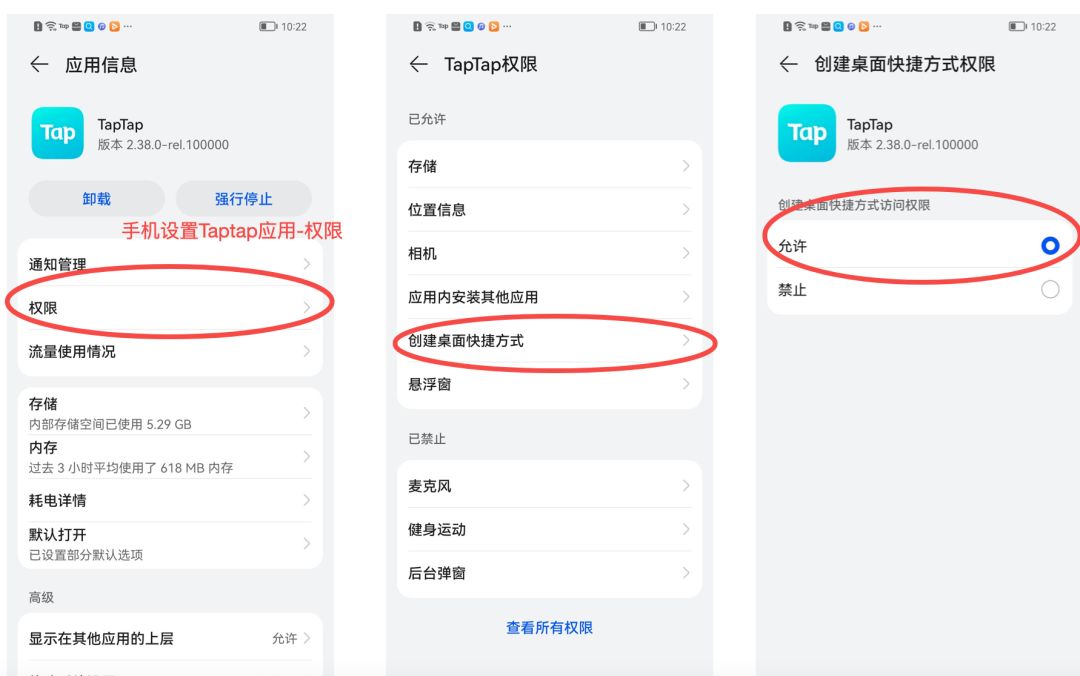Open 悬浮窗 permission
Viewport: 1080px width, 676px height.
click(549, 384)
